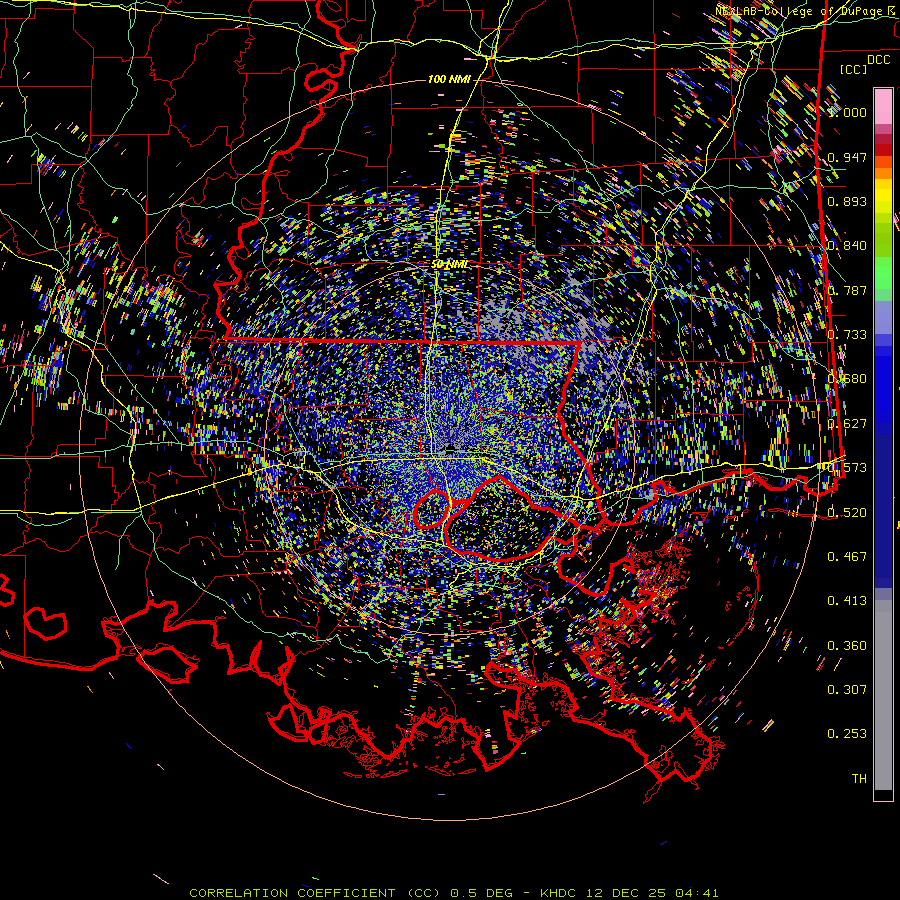Screen dimensions: 900x900
Task: Select the 0.467 scale label
Action: coord(847,557)
